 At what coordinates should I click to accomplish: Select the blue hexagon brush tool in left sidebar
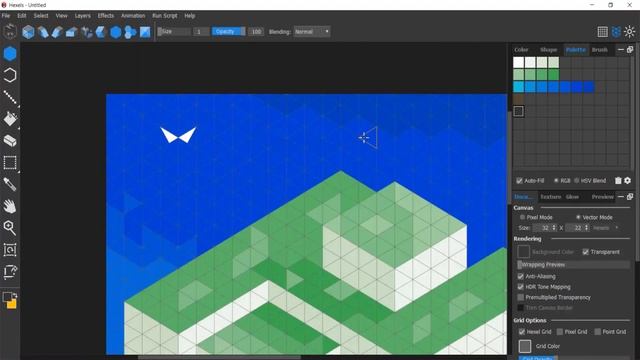pyautogui.click(x=10, y=53)
